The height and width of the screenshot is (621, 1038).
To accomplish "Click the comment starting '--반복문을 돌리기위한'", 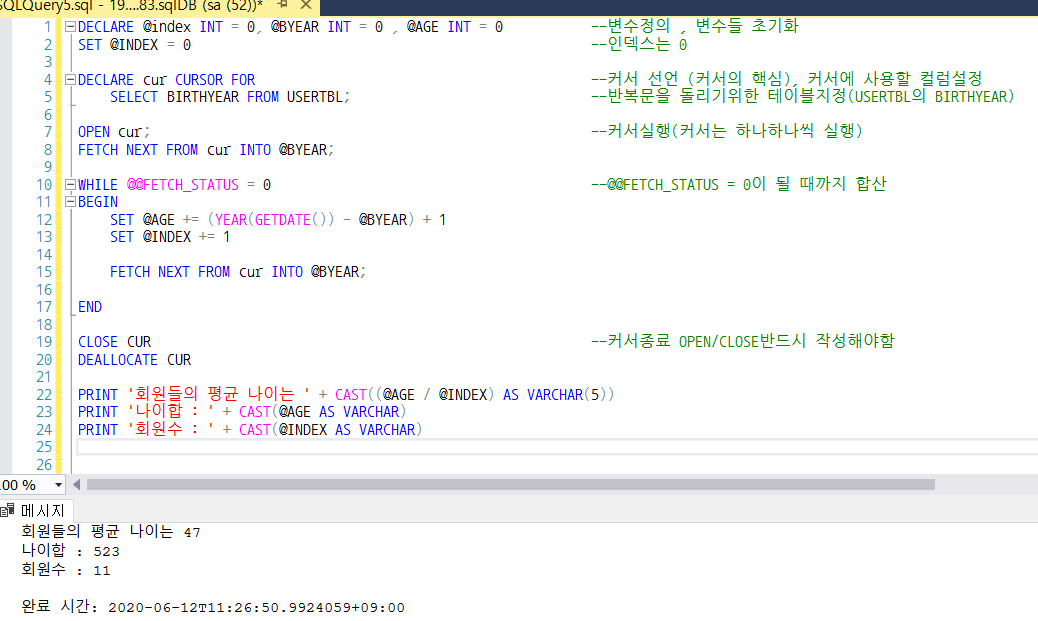I will tap(802, 96).
